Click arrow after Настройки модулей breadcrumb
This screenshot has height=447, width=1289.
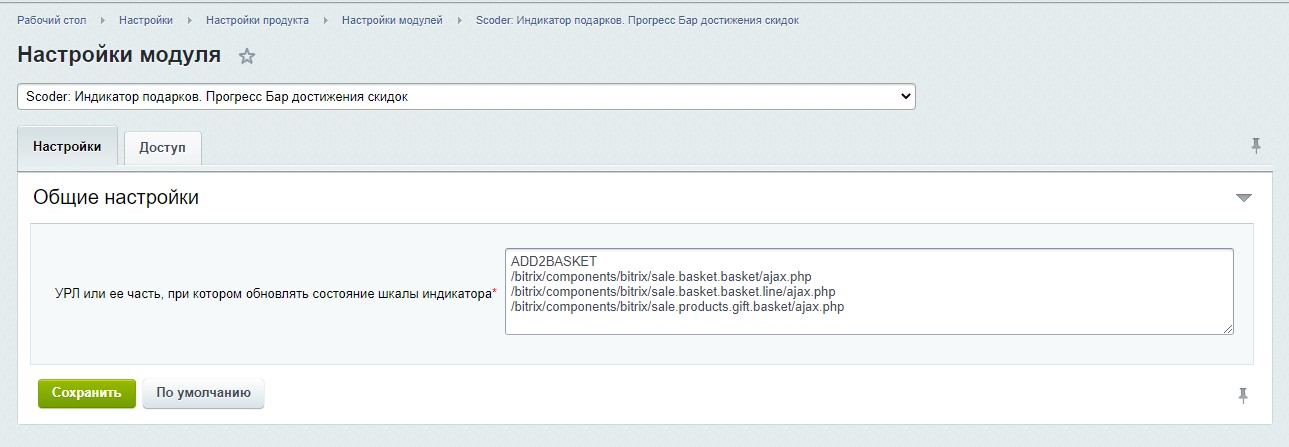(x=459, y=20)
